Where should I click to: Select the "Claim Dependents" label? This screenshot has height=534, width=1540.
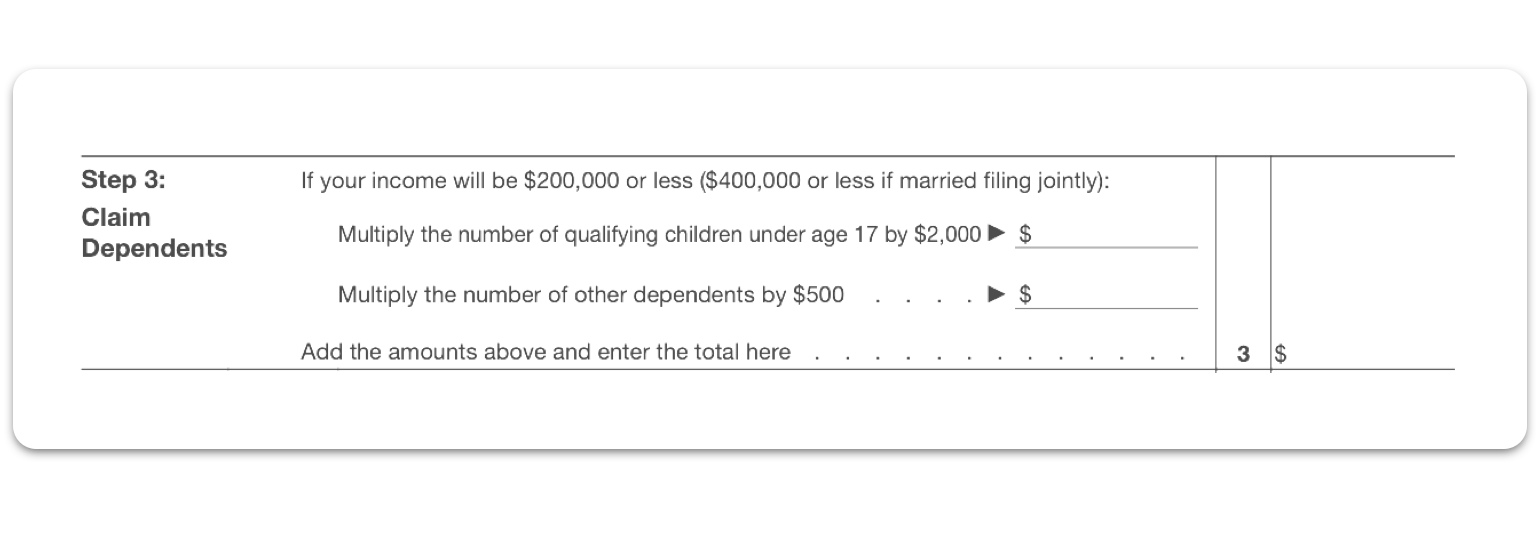[x=154, y=233]
